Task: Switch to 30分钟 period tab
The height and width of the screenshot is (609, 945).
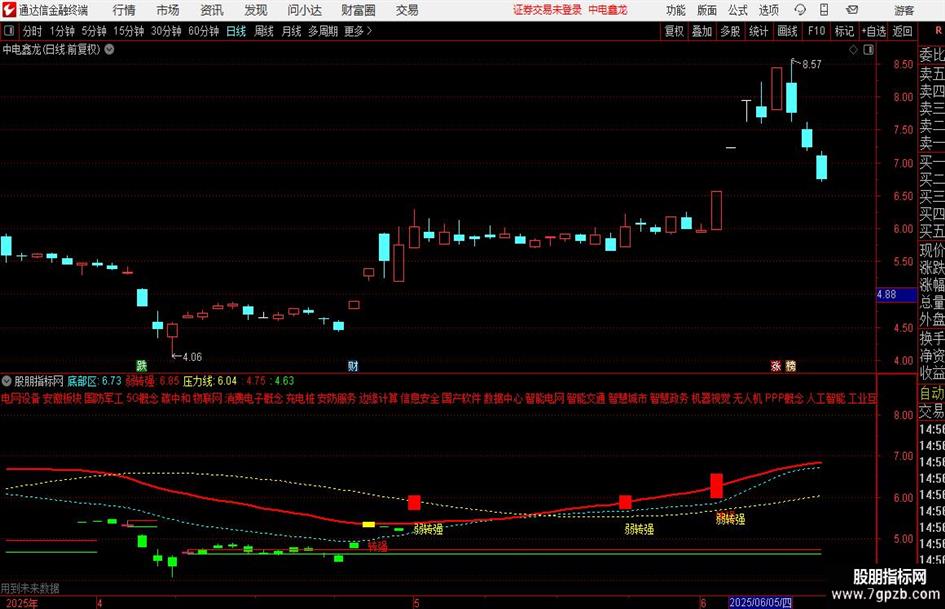Action: tap(166, 31)
